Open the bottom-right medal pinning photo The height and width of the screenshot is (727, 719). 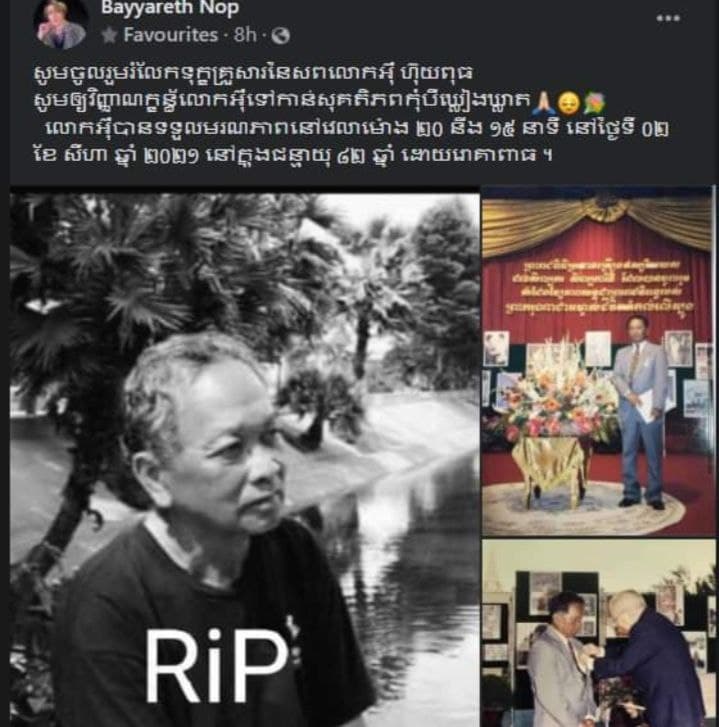coord(599,633)
